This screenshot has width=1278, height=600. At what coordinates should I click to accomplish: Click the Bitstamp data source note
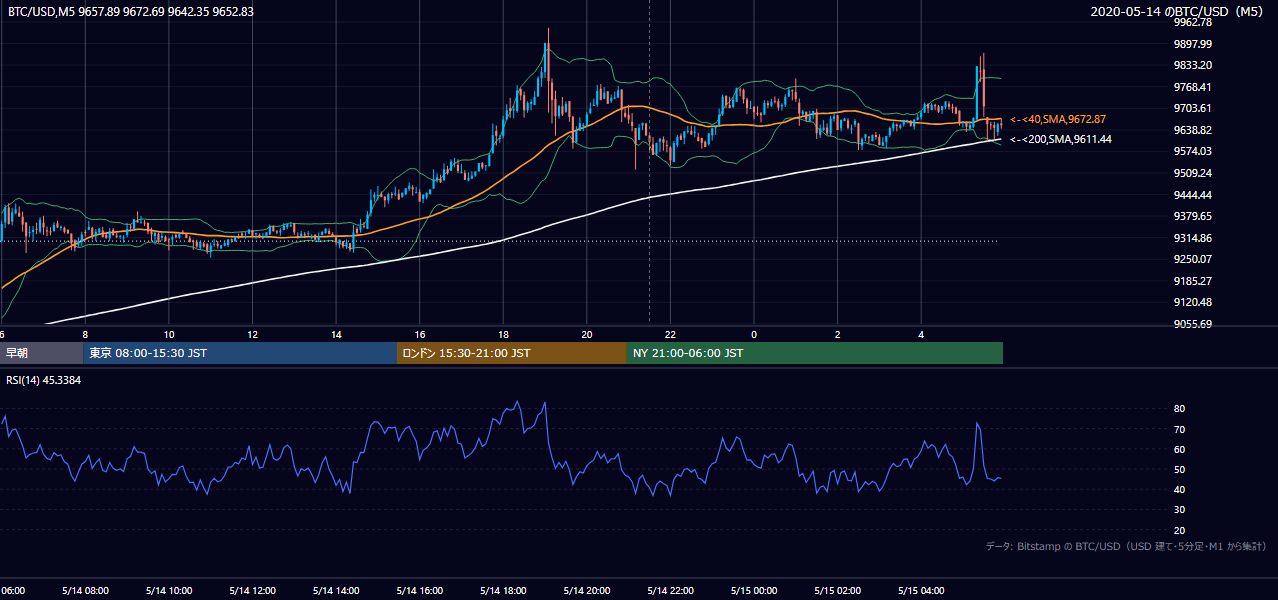(x=1126, y=546)
